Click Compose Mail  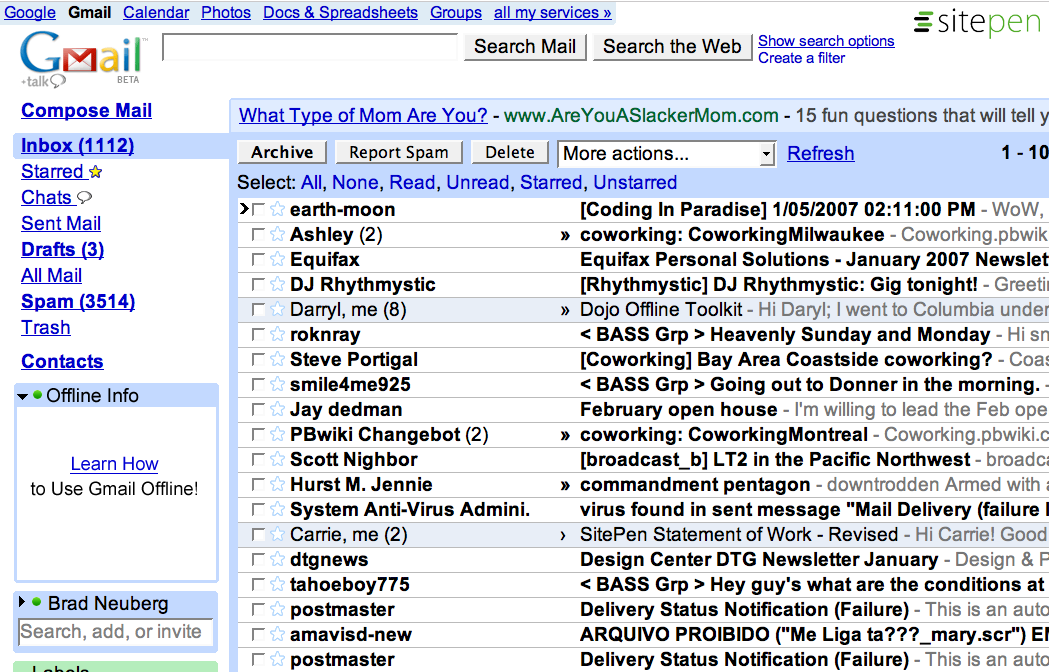86,110
